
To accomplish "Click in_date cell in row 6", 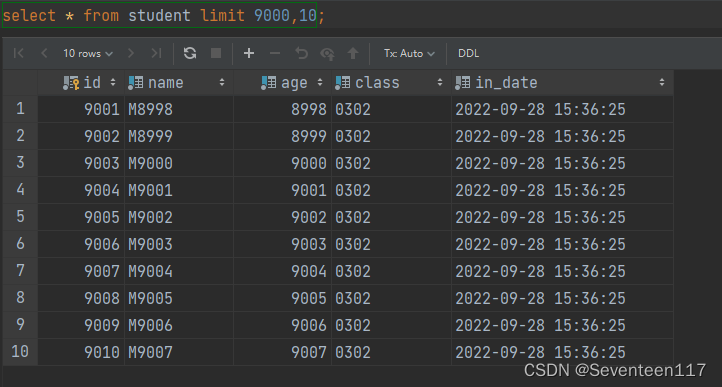I will click(x=562, y=244).
